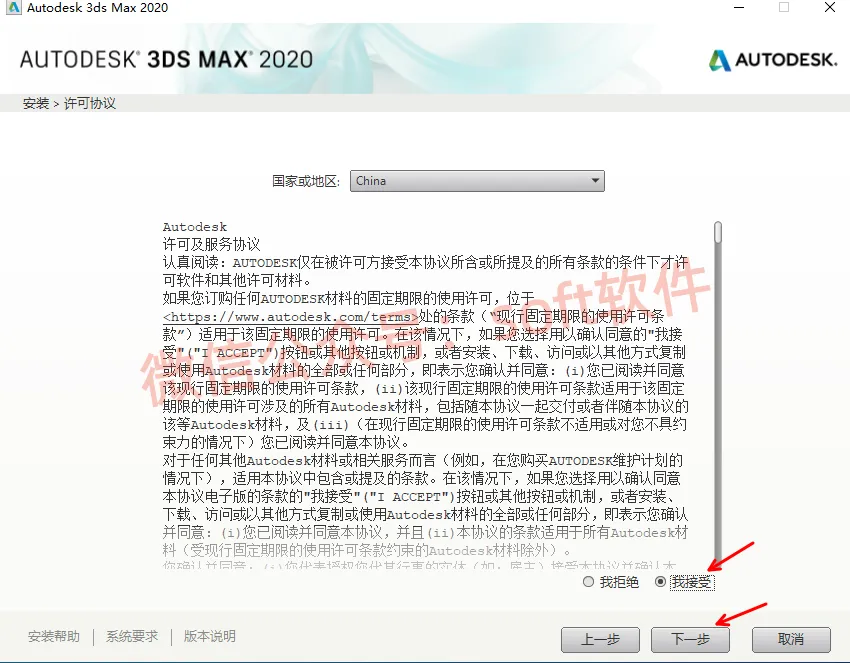
Task: Open the 国家或地区 dropdown arrow
Action: click(595, 181)
